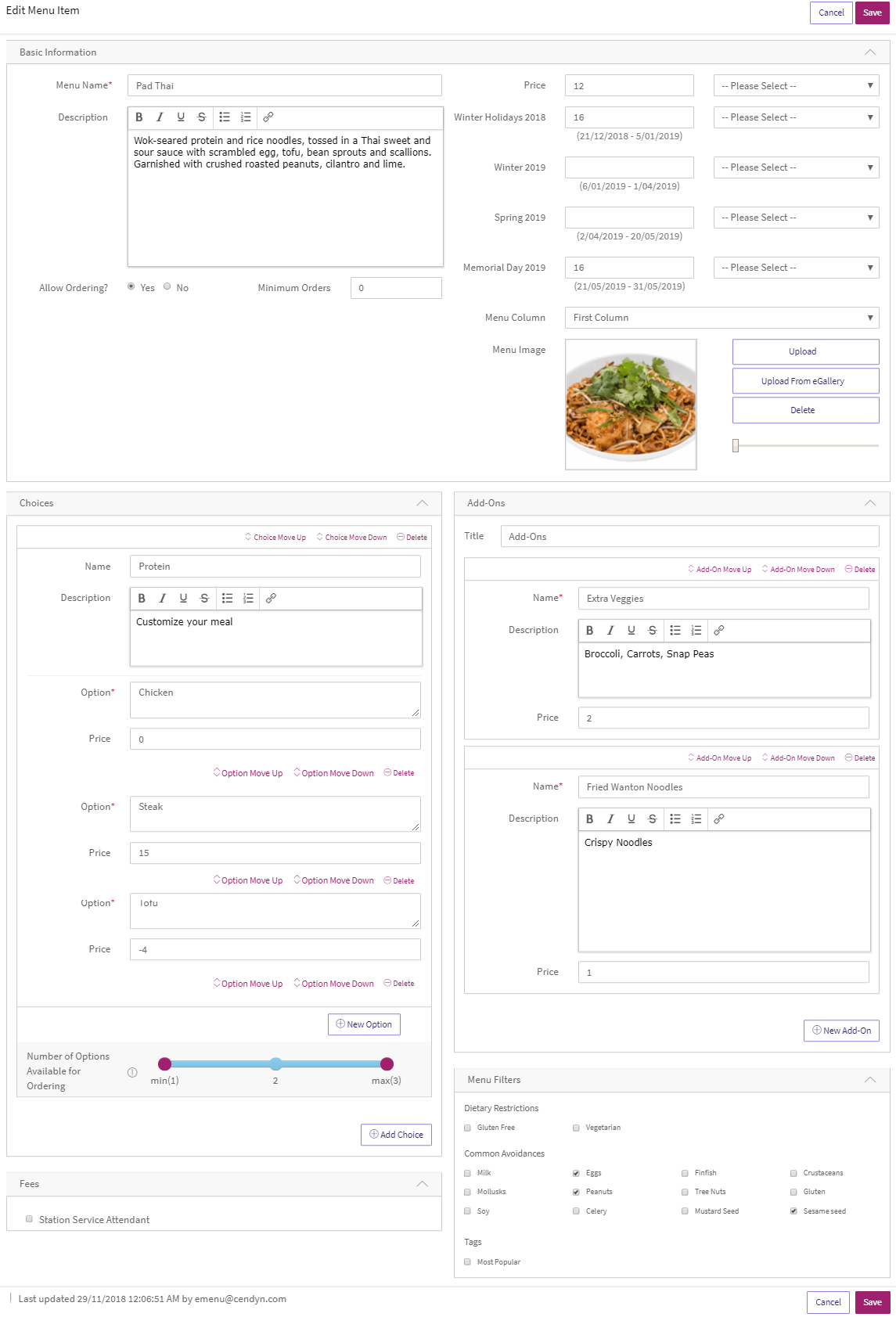Toggle bold in Fried Wanton Noodles description
Screen dimensions: 896x1317
coord(590,819)
